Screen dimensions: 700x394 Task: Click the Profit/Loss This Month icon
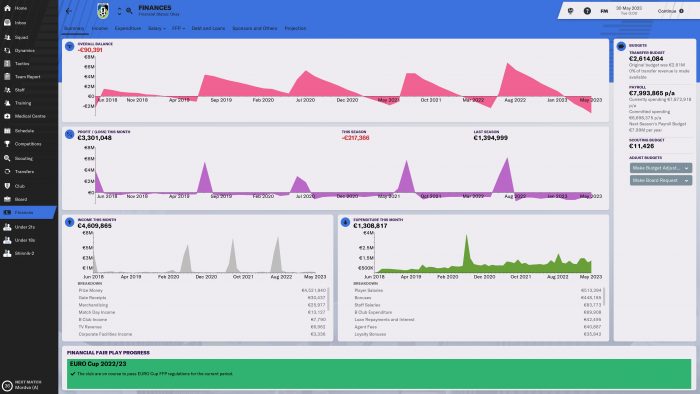tap(69, 134)
